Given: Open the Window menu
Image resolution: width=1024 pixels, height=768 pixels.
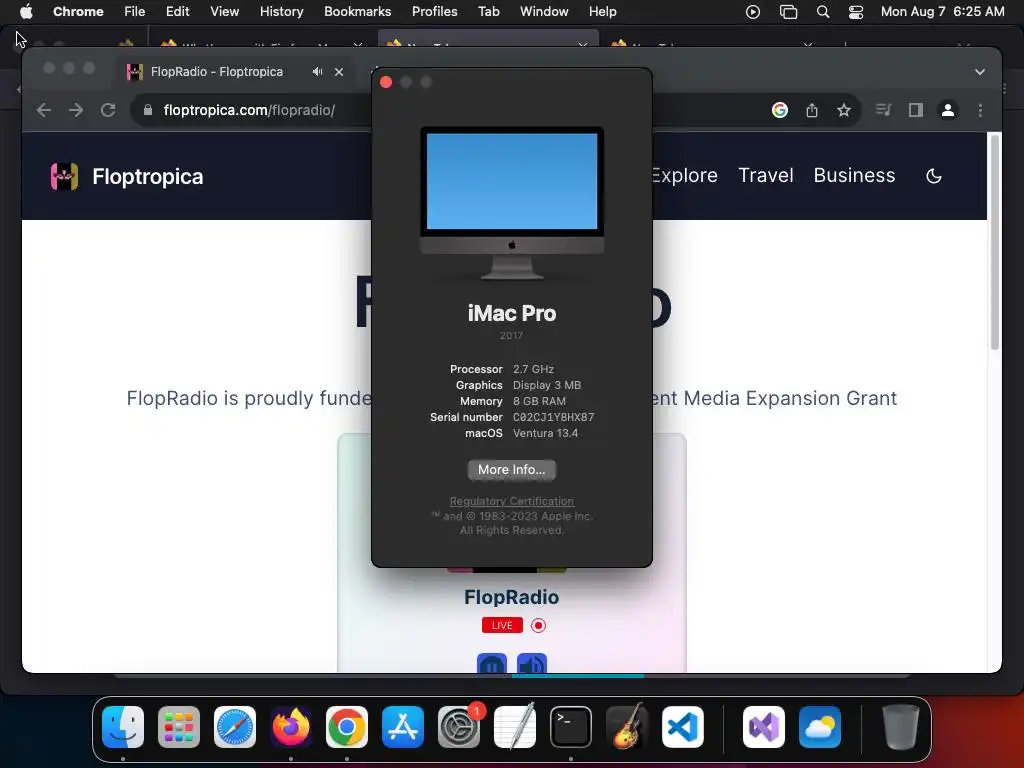Looking at the screenshot, I should 544,11.
